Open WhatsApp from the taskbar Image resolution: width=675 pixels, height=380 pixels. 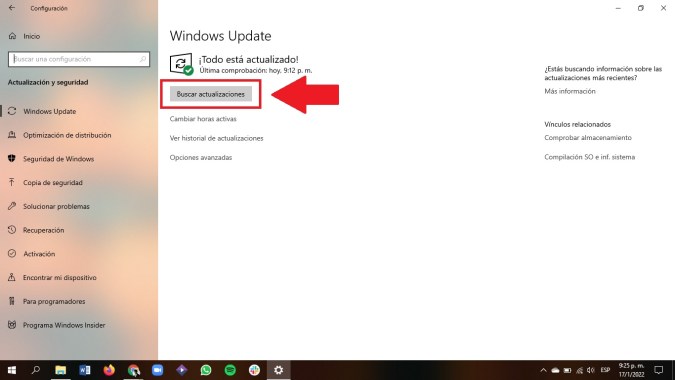(206, 370)
